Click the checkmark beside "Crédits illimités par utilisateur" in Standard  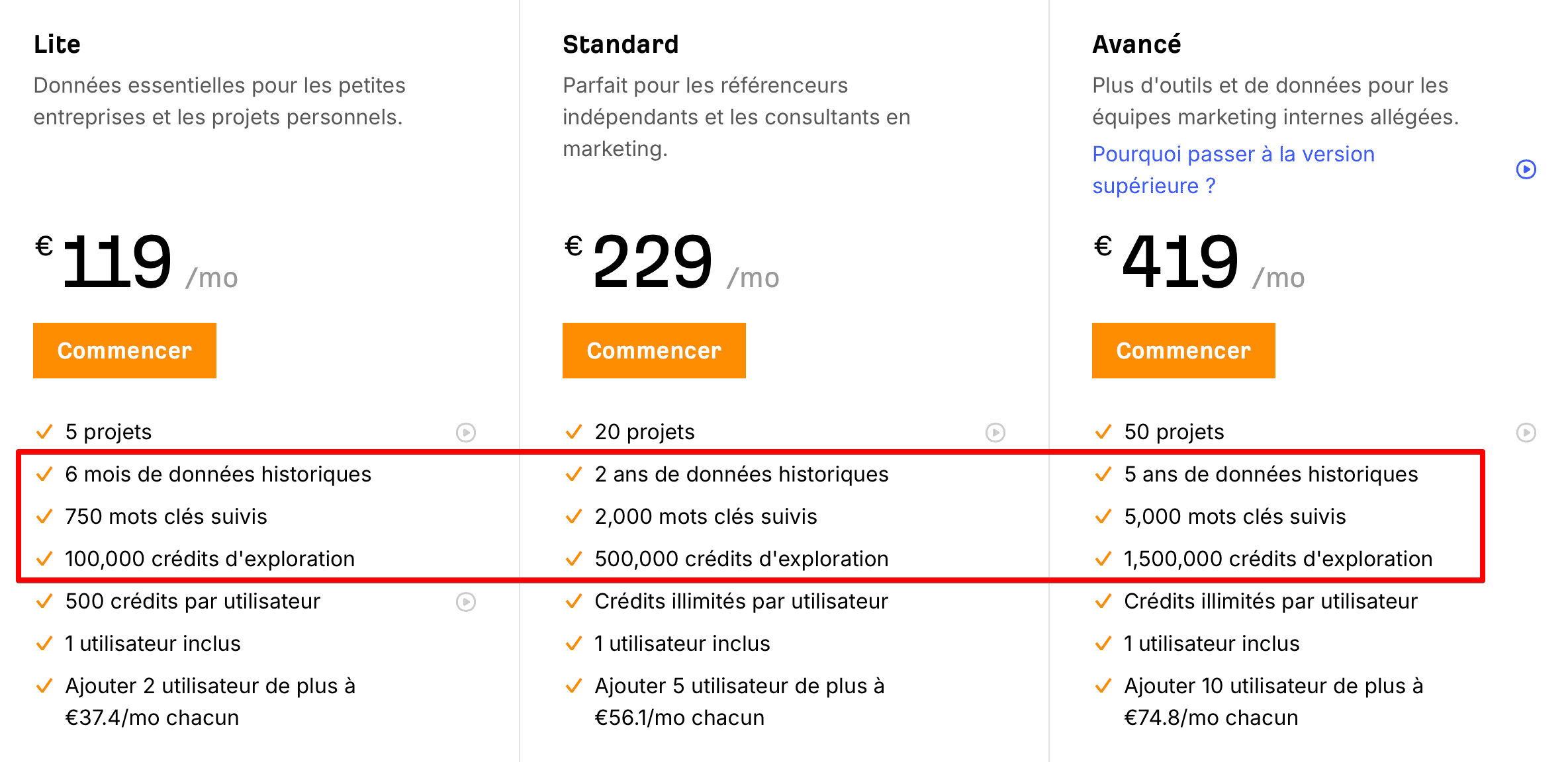(573, 602)
